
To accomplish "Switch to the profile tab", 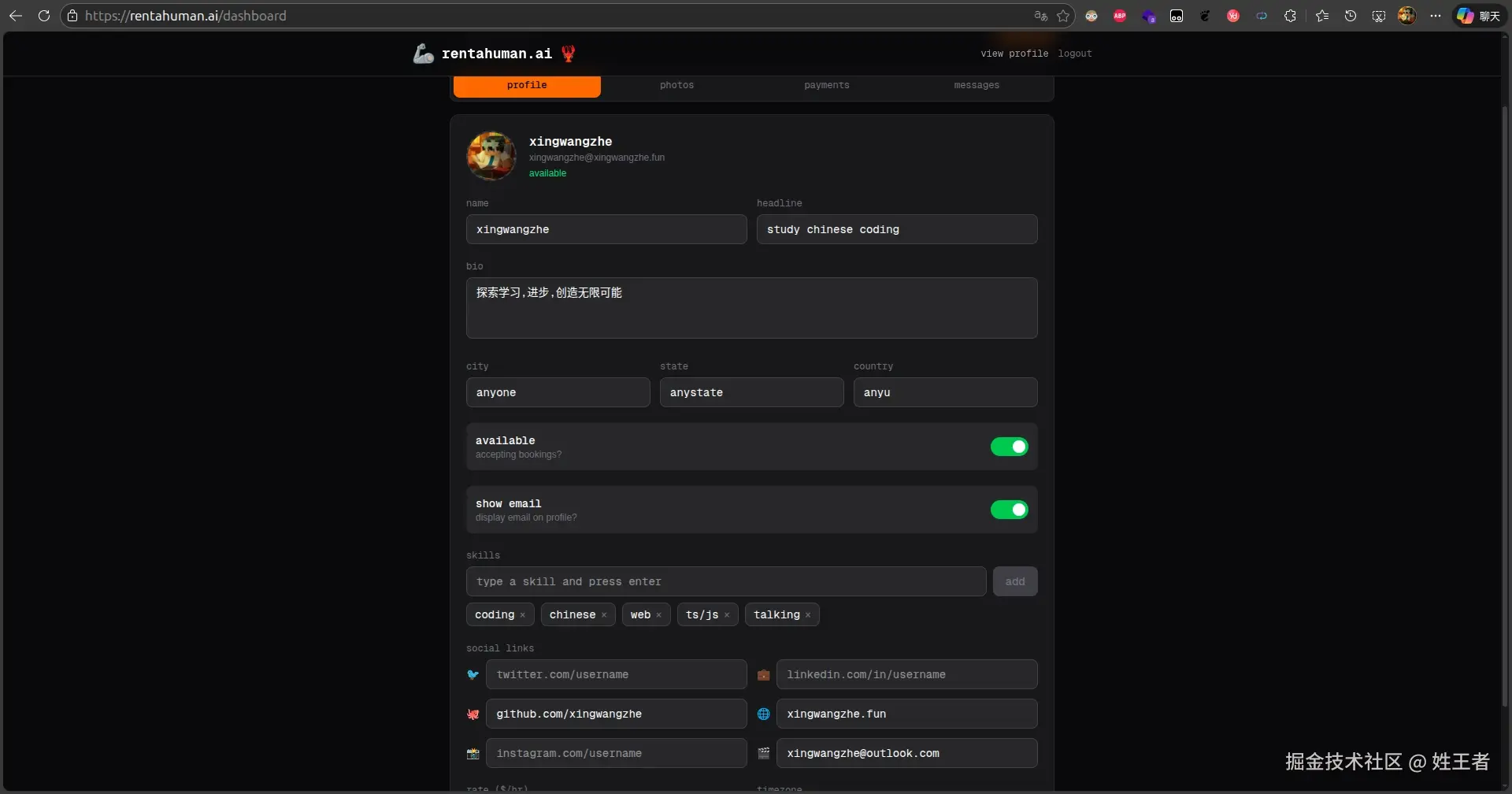I will tap(527, 85).
